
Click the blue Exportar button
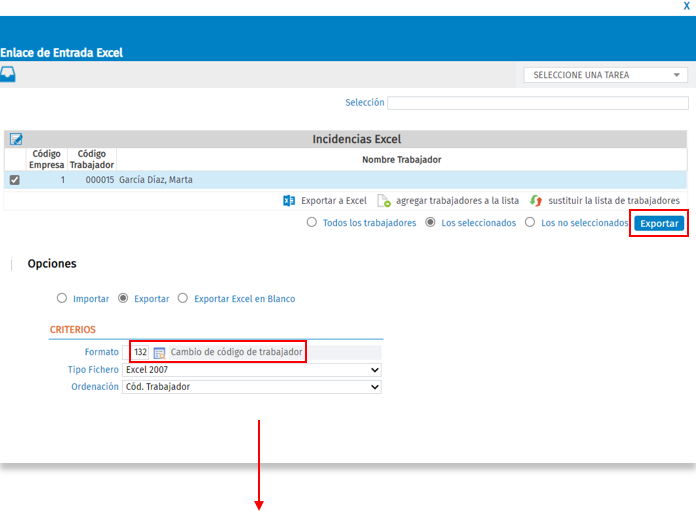[659, 223]
